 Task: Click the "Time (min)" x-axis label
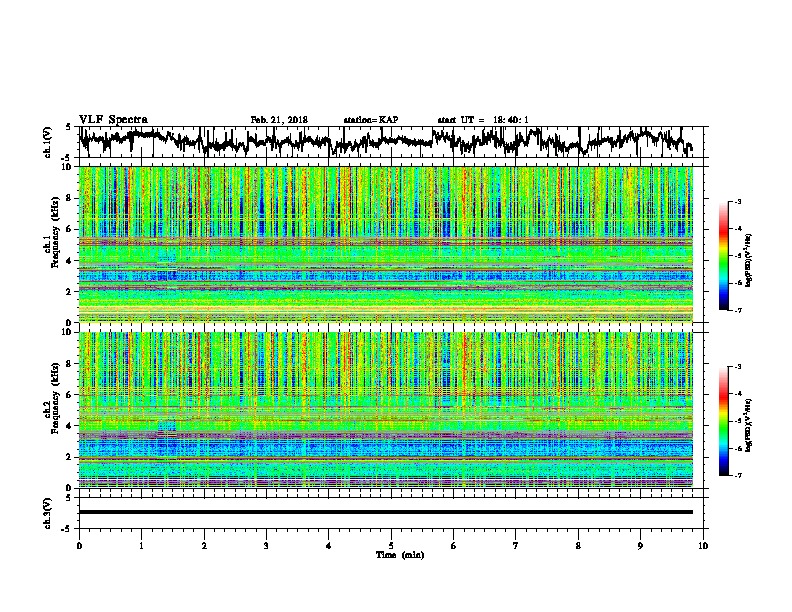(x=400, y=555)
